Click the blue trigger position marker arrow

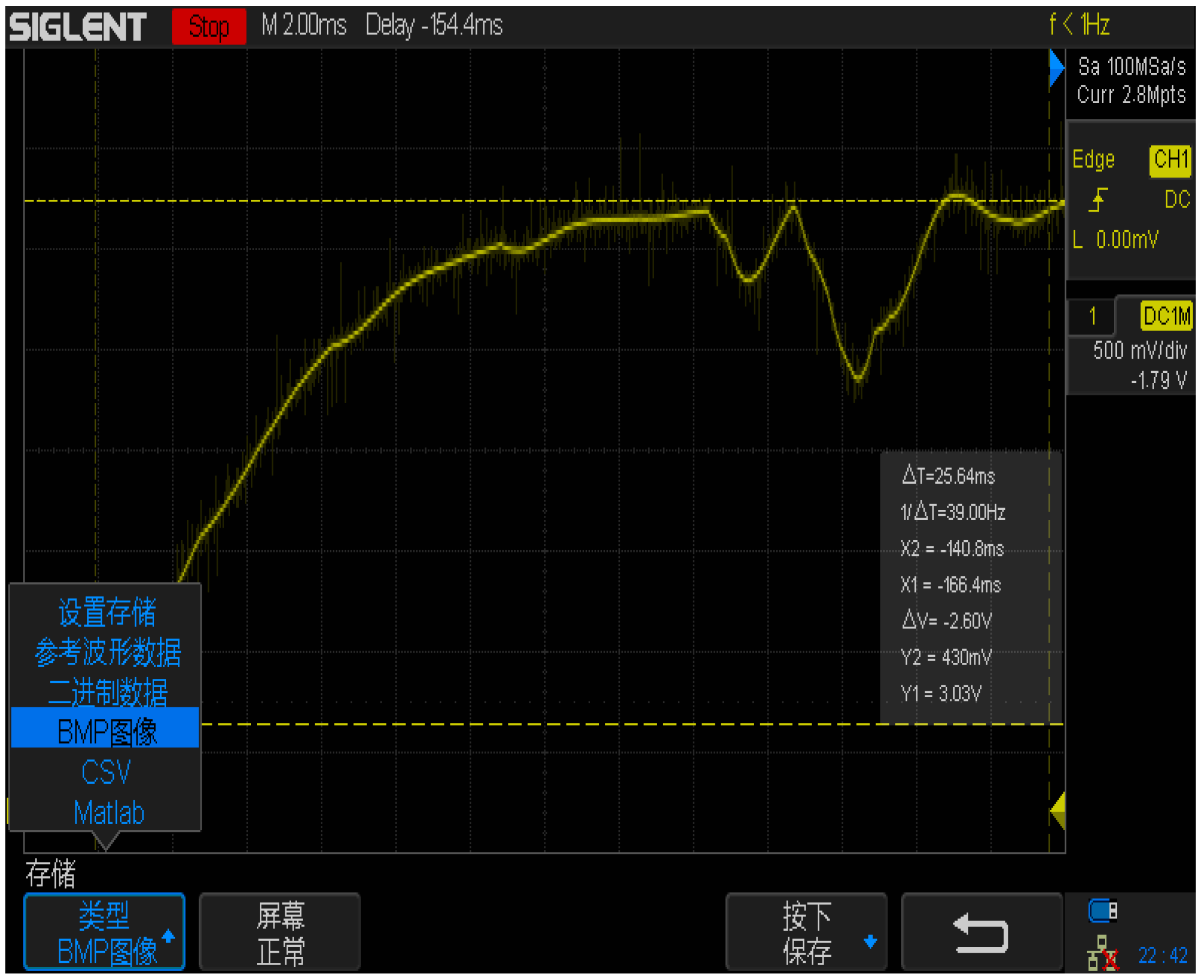click(1056, 68)
